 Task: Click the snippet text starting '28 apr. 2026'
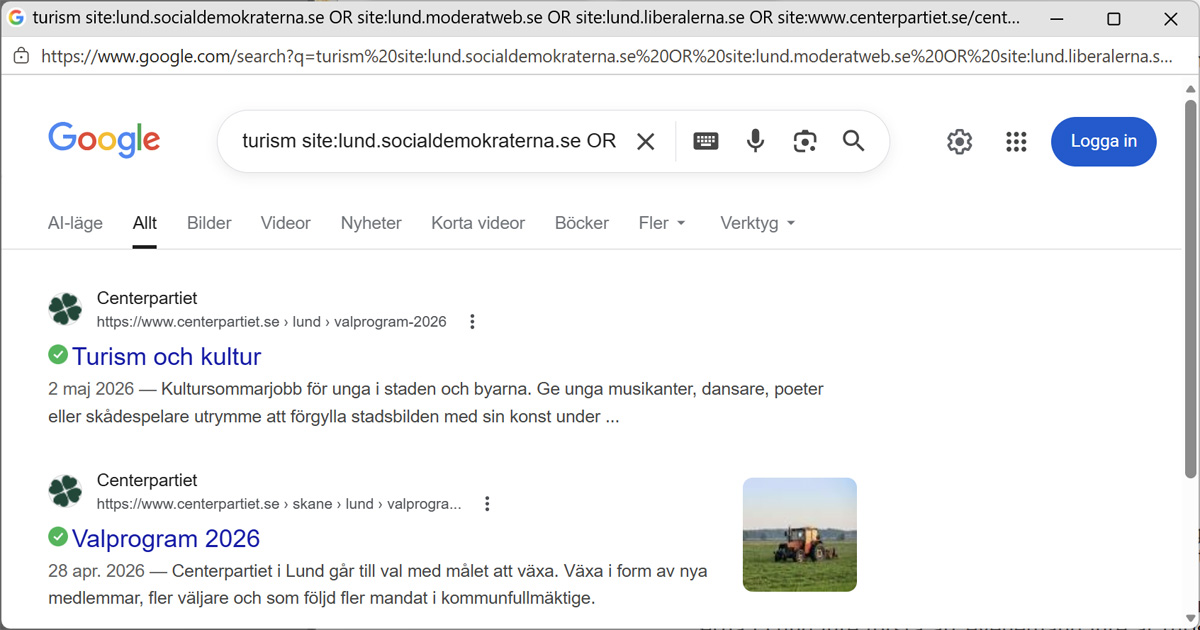coord(378,585)
